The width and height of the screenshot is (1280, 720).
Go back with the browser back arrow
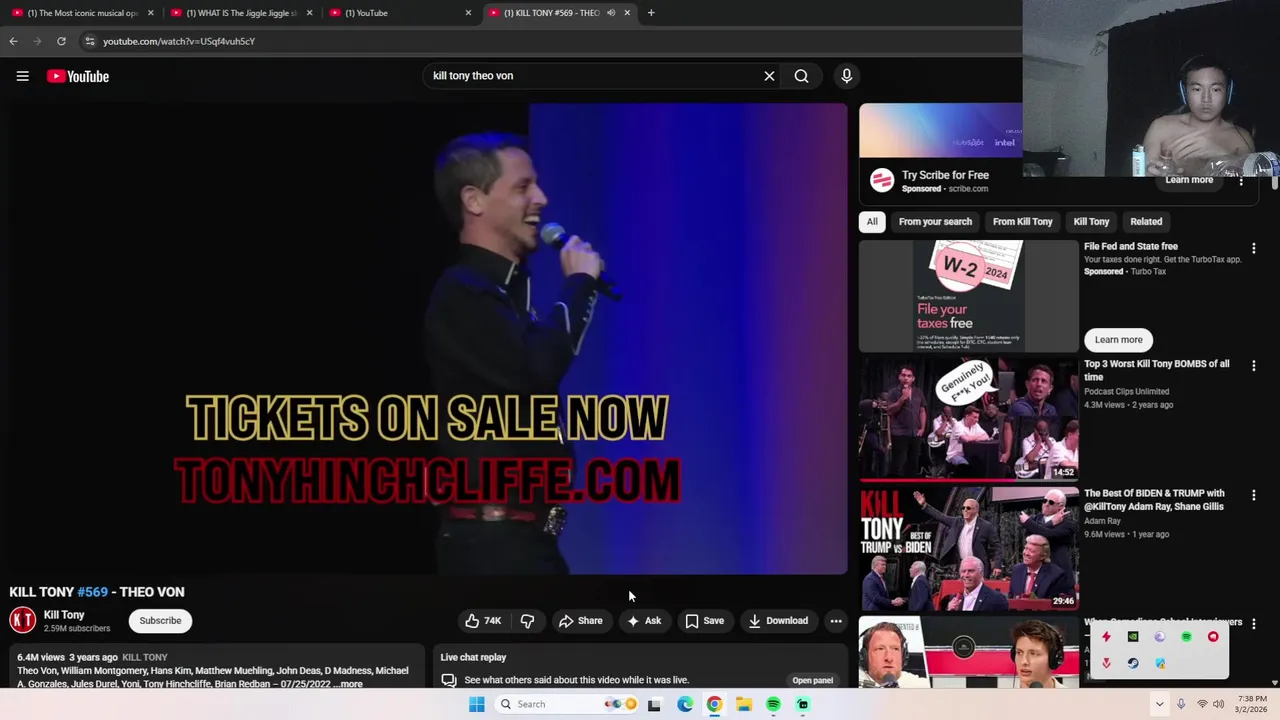[13, 41]
